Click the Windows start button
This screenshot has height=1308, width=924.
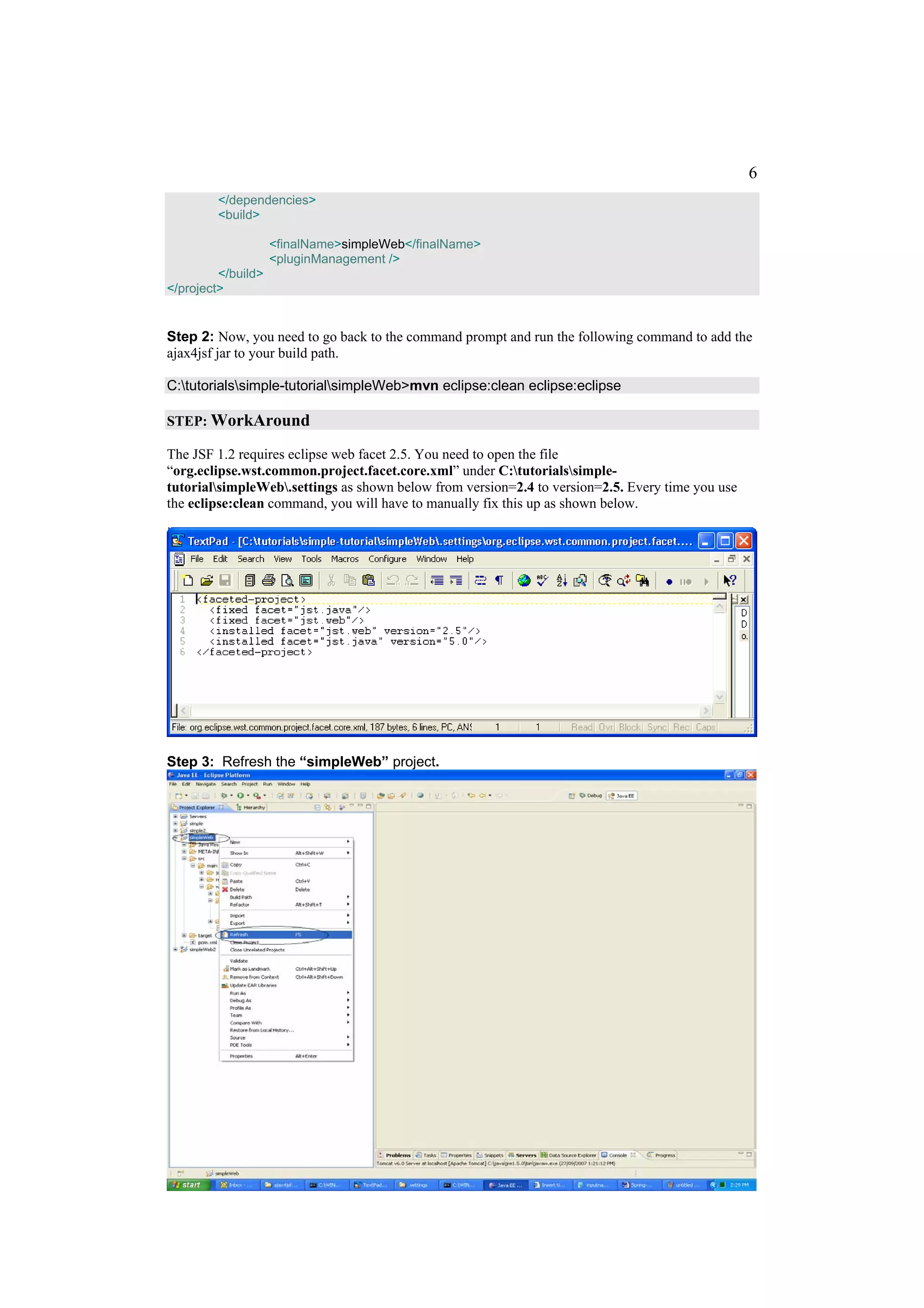[189, 1185]
